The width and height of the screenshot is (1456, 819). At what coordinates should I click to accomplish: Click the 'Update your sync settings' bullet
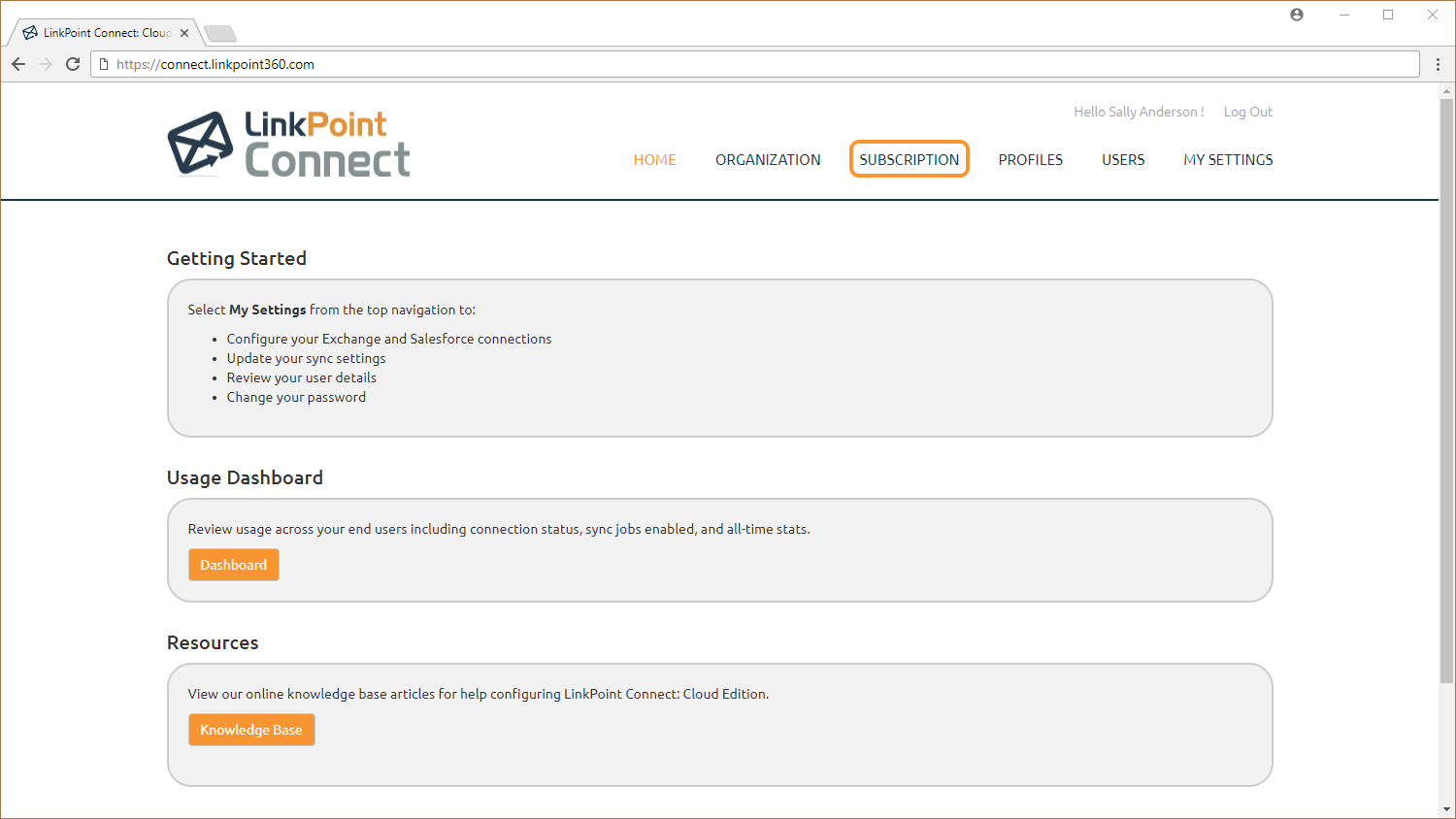pos(306,358)
